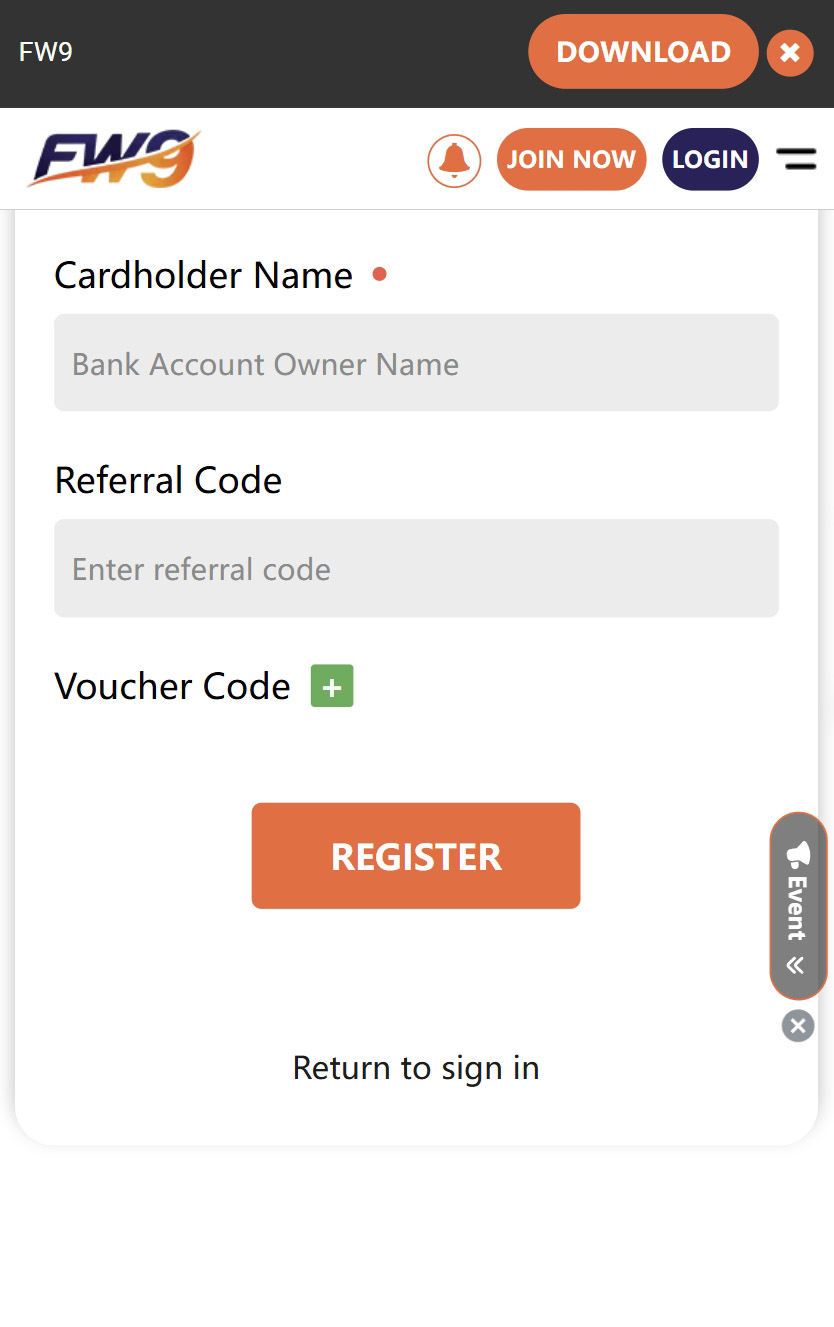Image resolution: width=834 pixels, height=1327 pixels.
Task: Click the Bank Account Owner Name field
Action: pos(416,363)
